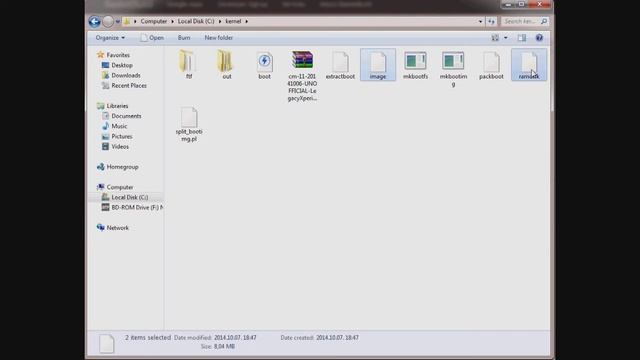Image resolution: width=640 pixels, height=360 pixels.
Task: Open the ftf folder
Action: 189,64
